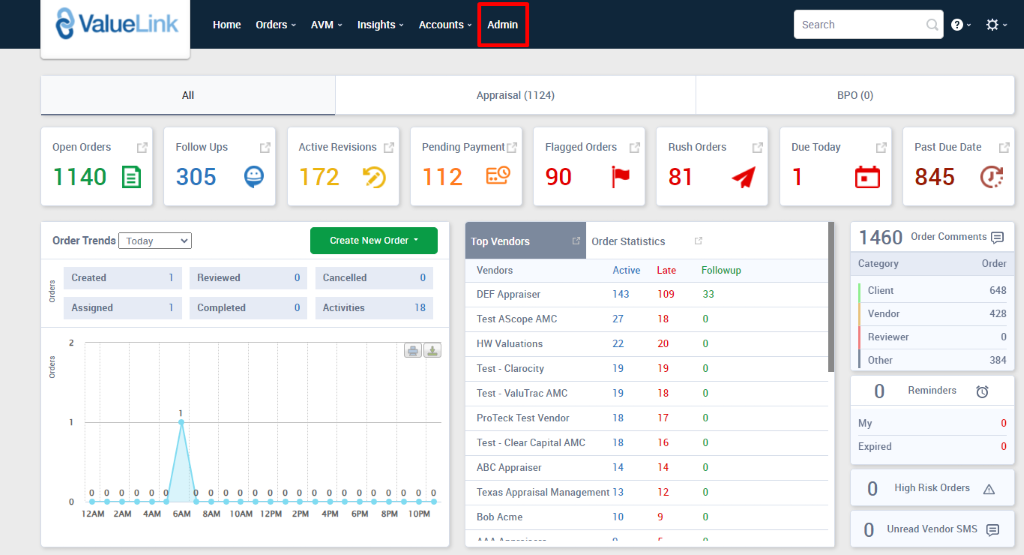Image resolution: width=1024 pixels, height=555 pixels.
Task: Click the Order Comments message icon
Action: point(997,237)
